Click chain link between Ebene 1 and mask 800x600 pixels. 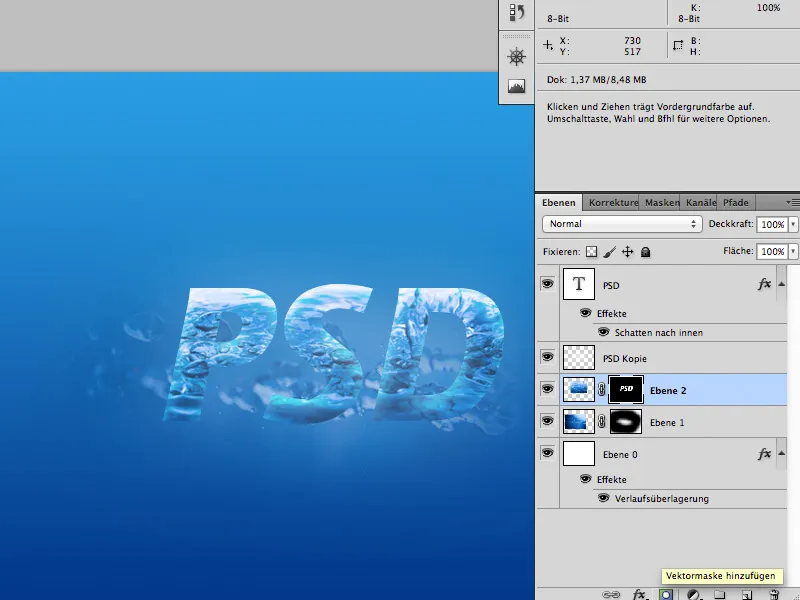[602, 422]
